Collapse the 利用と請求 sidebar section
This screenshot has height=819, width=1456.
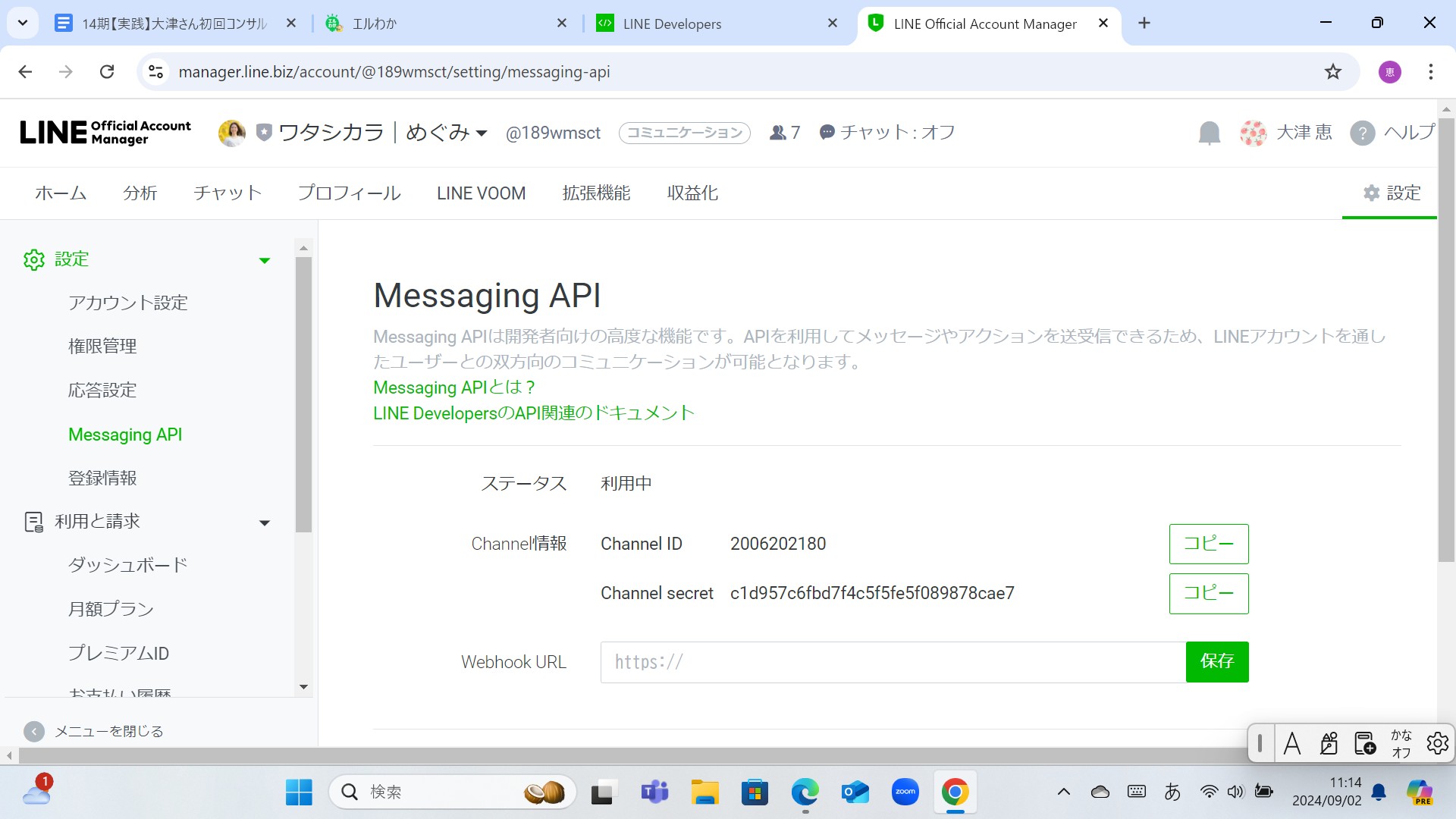pos(265,523)
